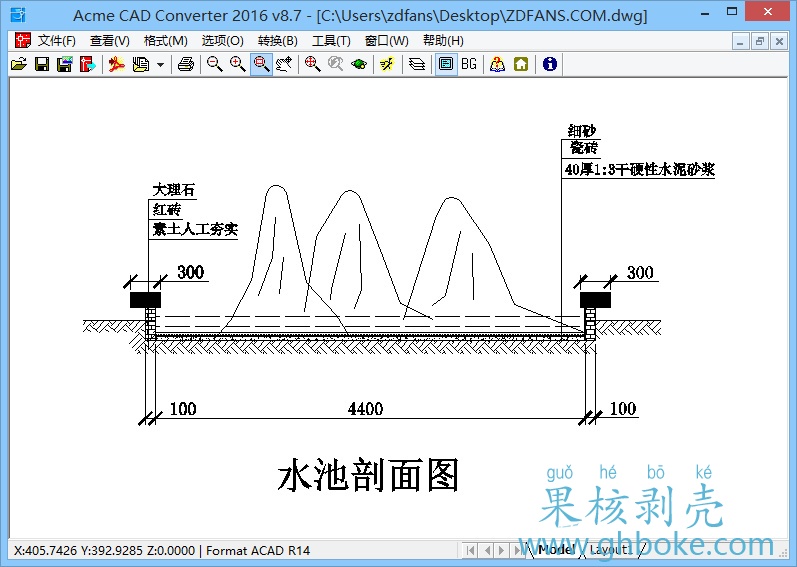Click the Open file folder icon

(x=18, y=64)
